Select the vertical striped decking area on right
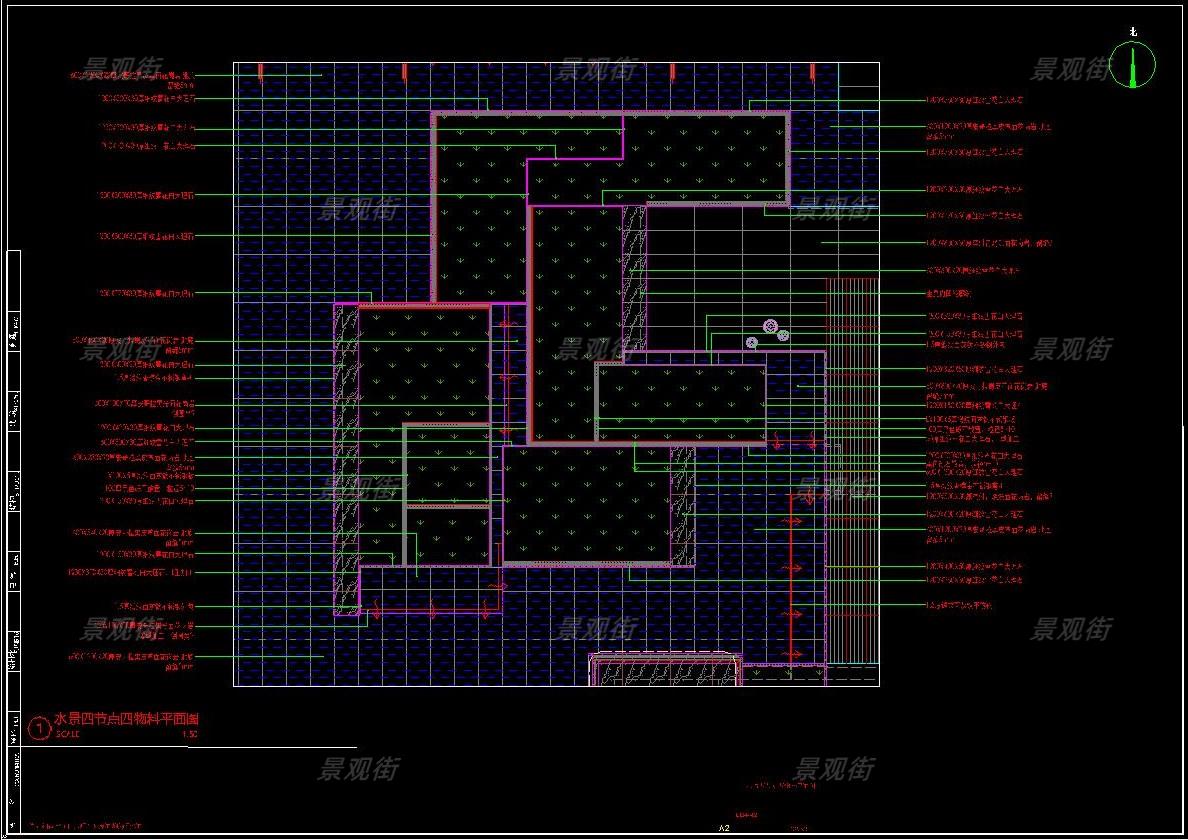This screenshot has height=840, width=1188. pyautogui.click(x=851, y=470)
